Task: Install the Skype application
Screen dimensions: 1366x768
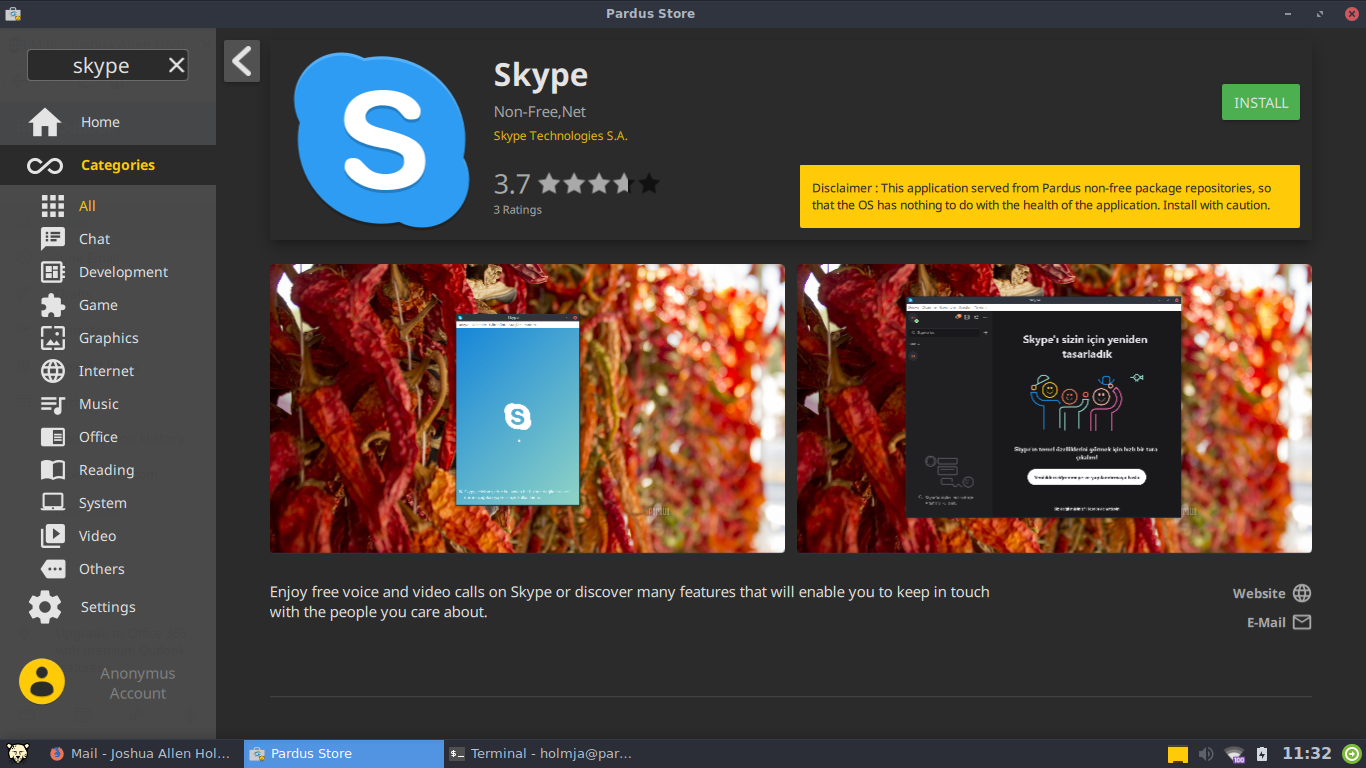Action: click(1261, 102)
